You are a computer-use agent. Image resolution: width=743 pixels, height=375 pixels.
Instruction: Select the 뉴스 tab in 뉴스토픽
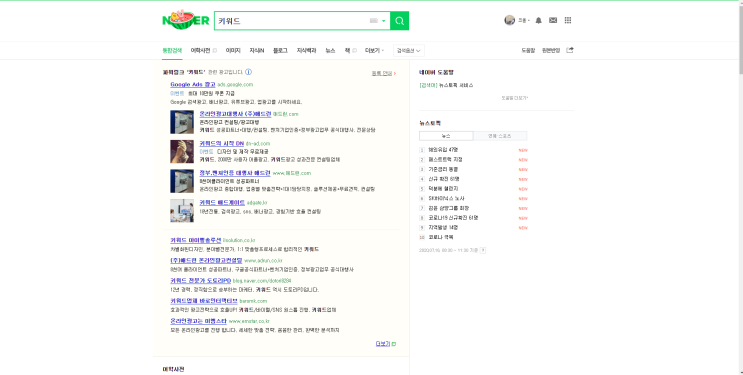pyautogui.click(x=446, y=136)
